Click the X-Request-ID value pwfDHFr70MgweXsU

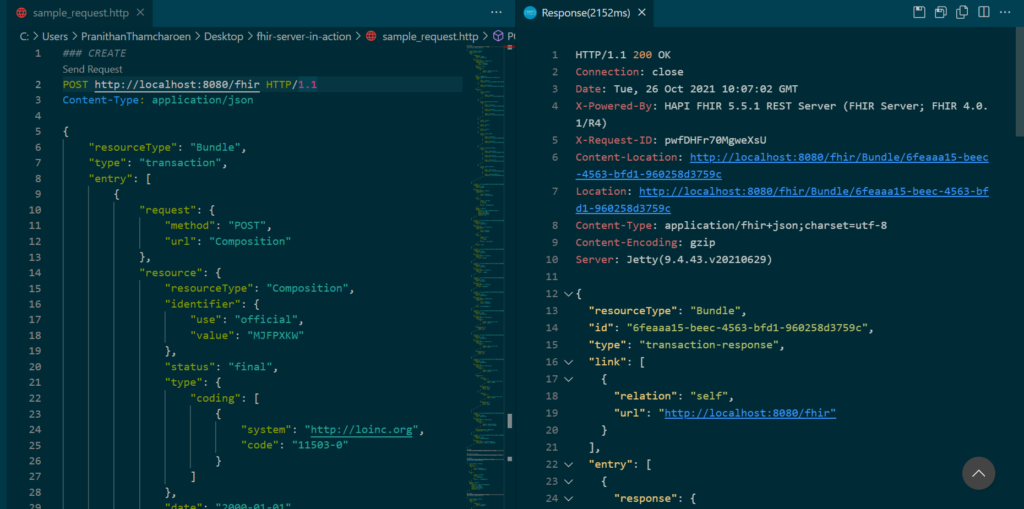click(715, 140)
